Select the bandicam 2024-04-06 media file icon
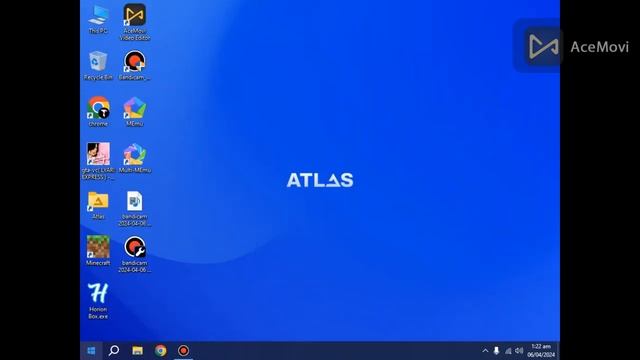This screenshot has height=360, width=640. (135, 209)
